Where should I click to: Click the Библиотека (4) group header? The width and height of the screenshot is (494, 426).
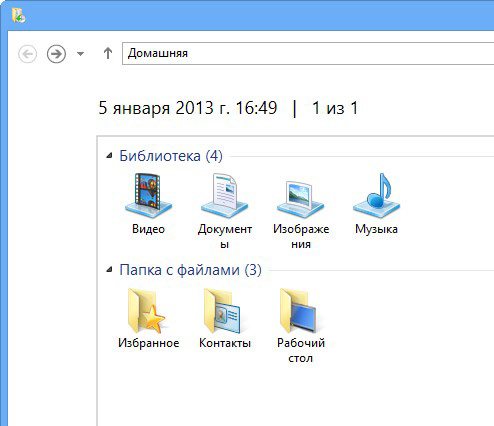[171, 156]
